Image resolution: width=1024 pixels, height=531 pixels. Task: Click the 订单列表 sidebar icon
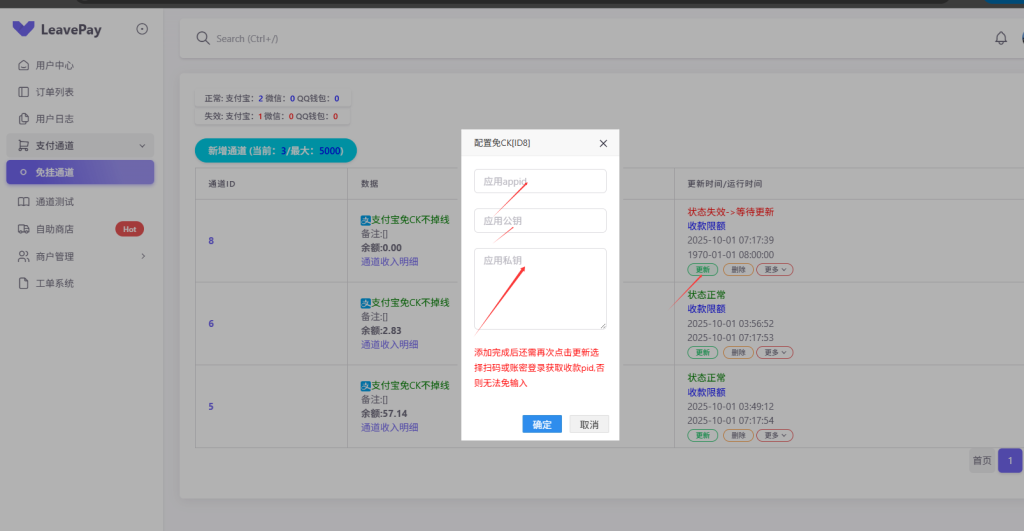click(x=24, y=92)
